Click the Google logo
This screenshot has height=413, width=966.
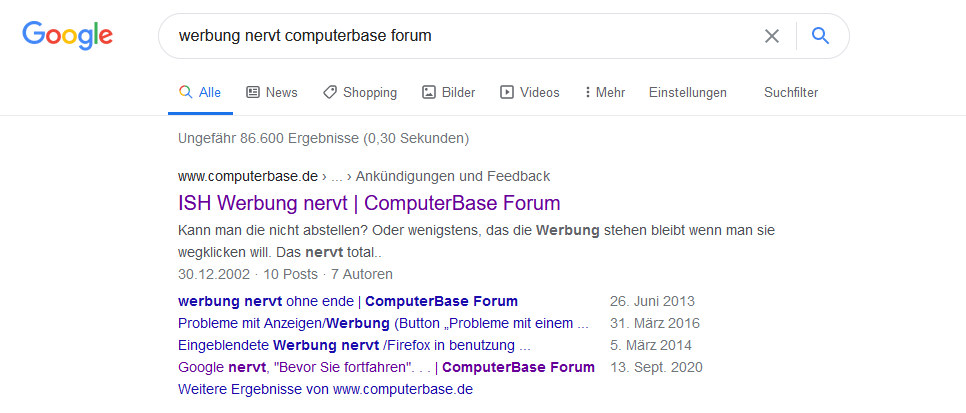[x=68, y=35]
